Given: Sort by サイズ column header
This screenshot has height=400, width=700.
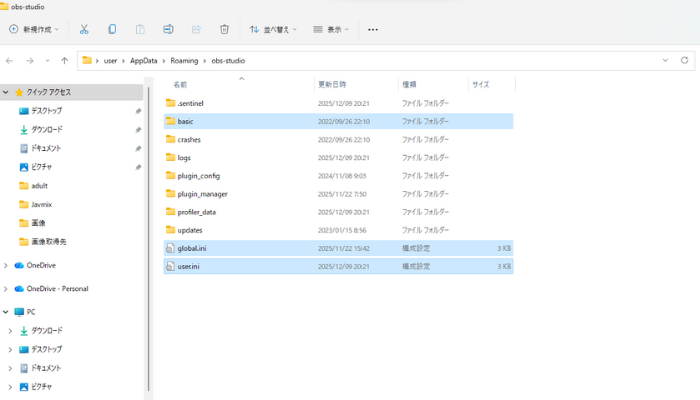Looking at the screenshot, I should tap(481, 84).
